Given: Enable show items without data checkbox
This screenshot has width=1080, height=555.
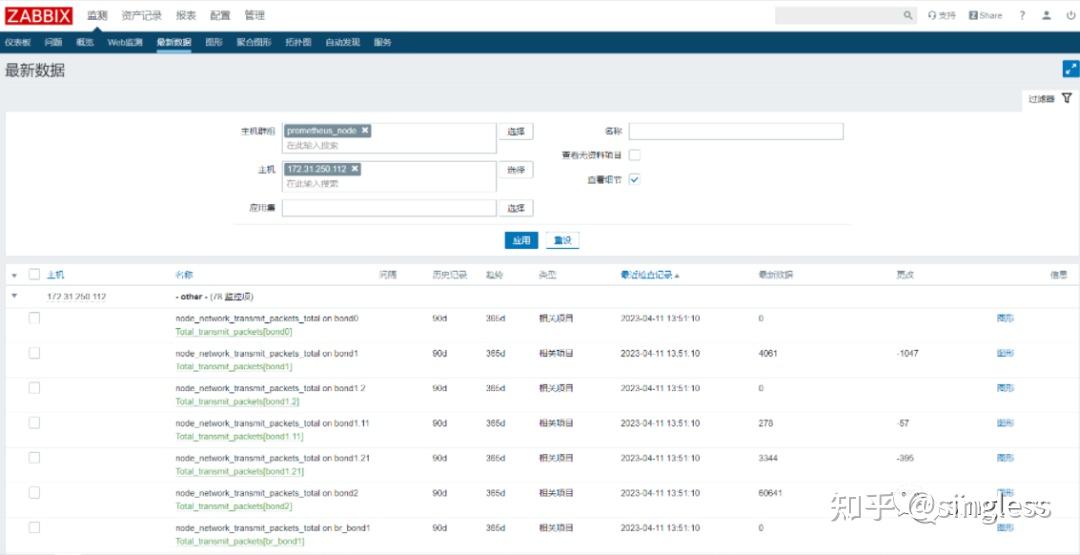Looking at the screenshot, I should [634, 155].
